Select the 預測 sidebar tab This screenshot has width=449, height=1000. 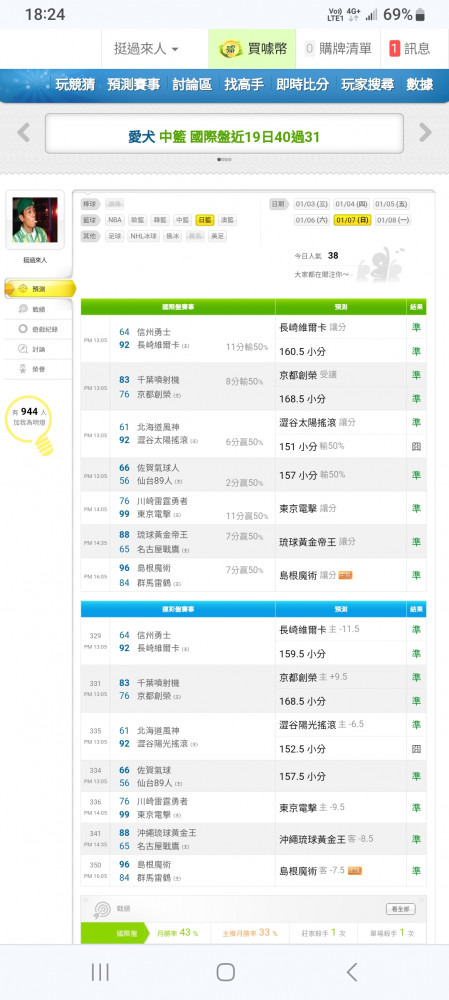point(40,289)
